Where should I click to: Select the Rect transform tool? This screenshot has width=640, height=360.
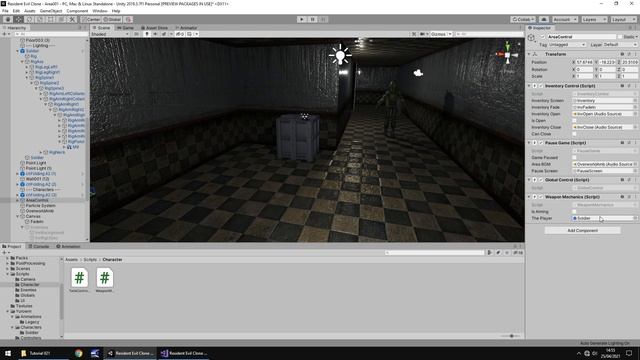point(51,19)
